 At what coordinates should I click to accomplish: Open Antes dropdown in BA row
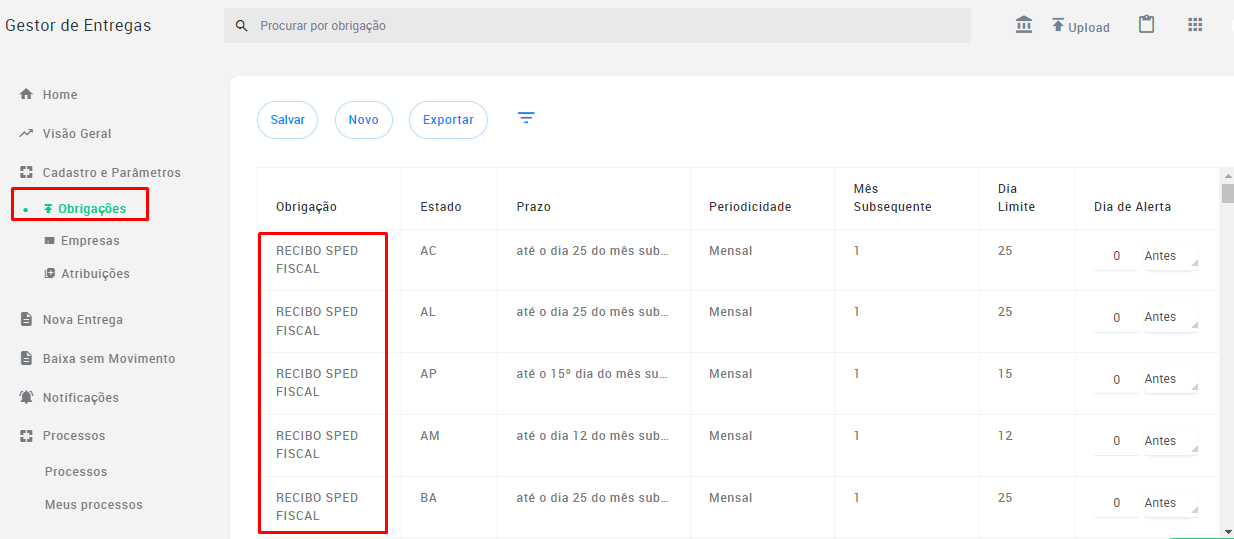point(1171,504)
